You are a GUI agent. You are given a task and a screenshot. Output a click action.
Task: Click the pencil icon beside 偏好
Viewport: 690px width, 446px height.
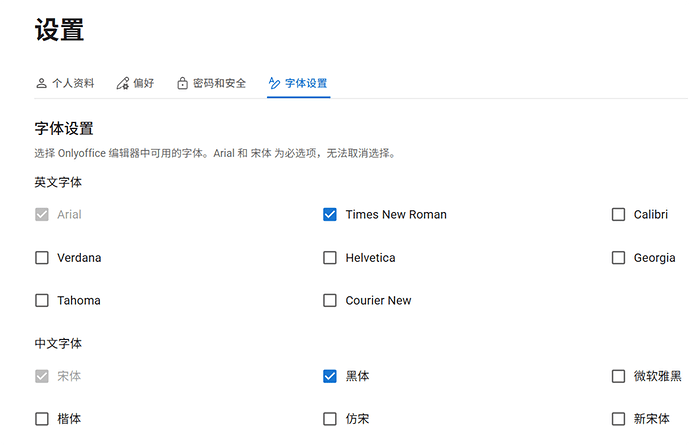pyautogui.click(x=122, y=83)
